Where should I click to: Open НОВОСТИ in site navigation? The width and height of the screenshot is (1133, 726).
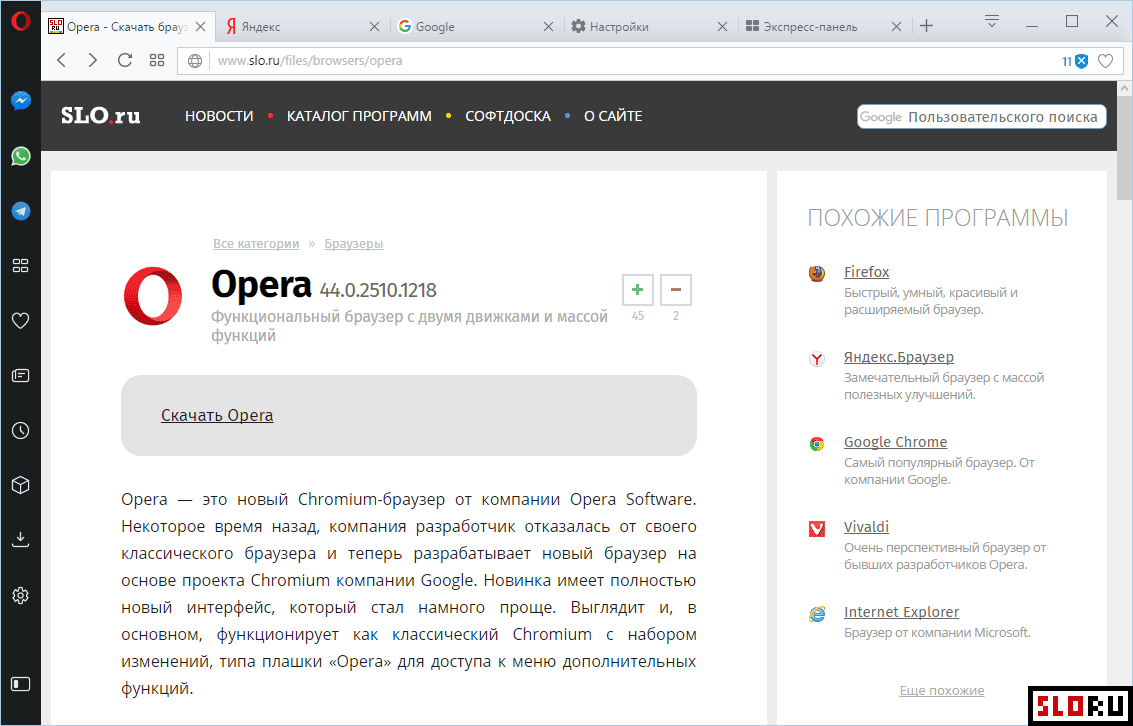click(219, 116)
